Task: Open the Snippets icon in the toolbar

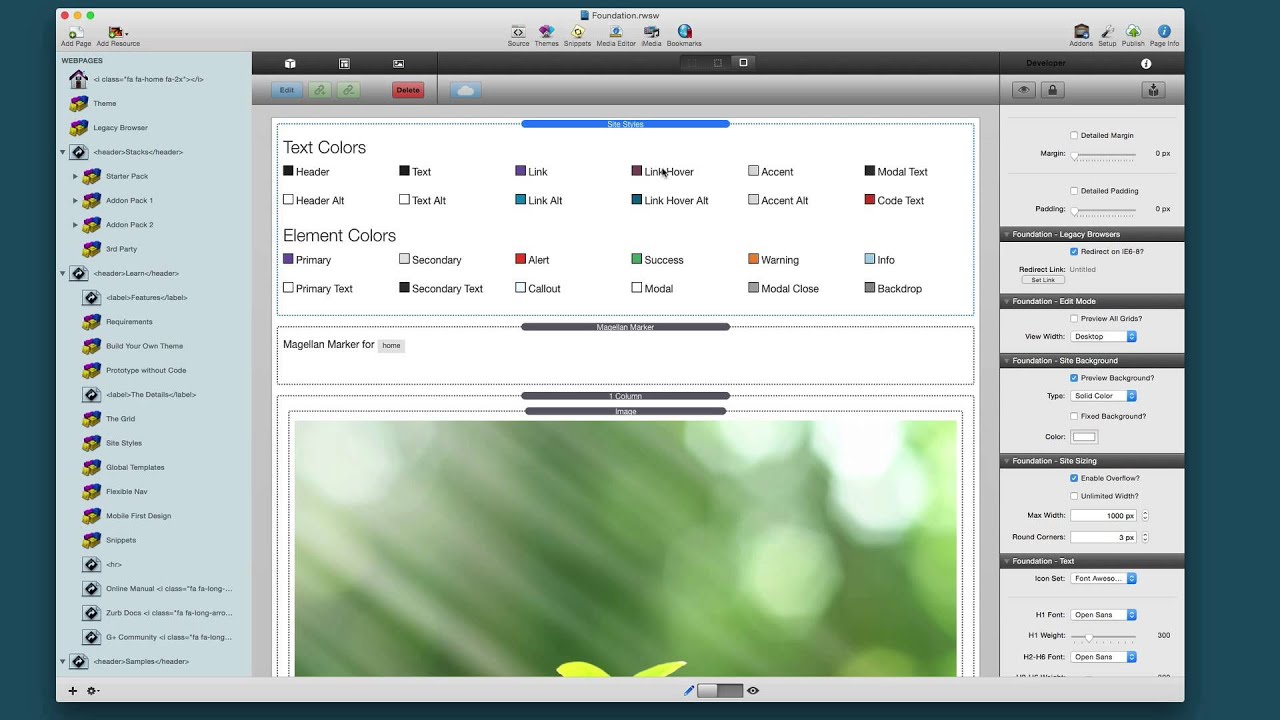Action: tap(577, 32)
